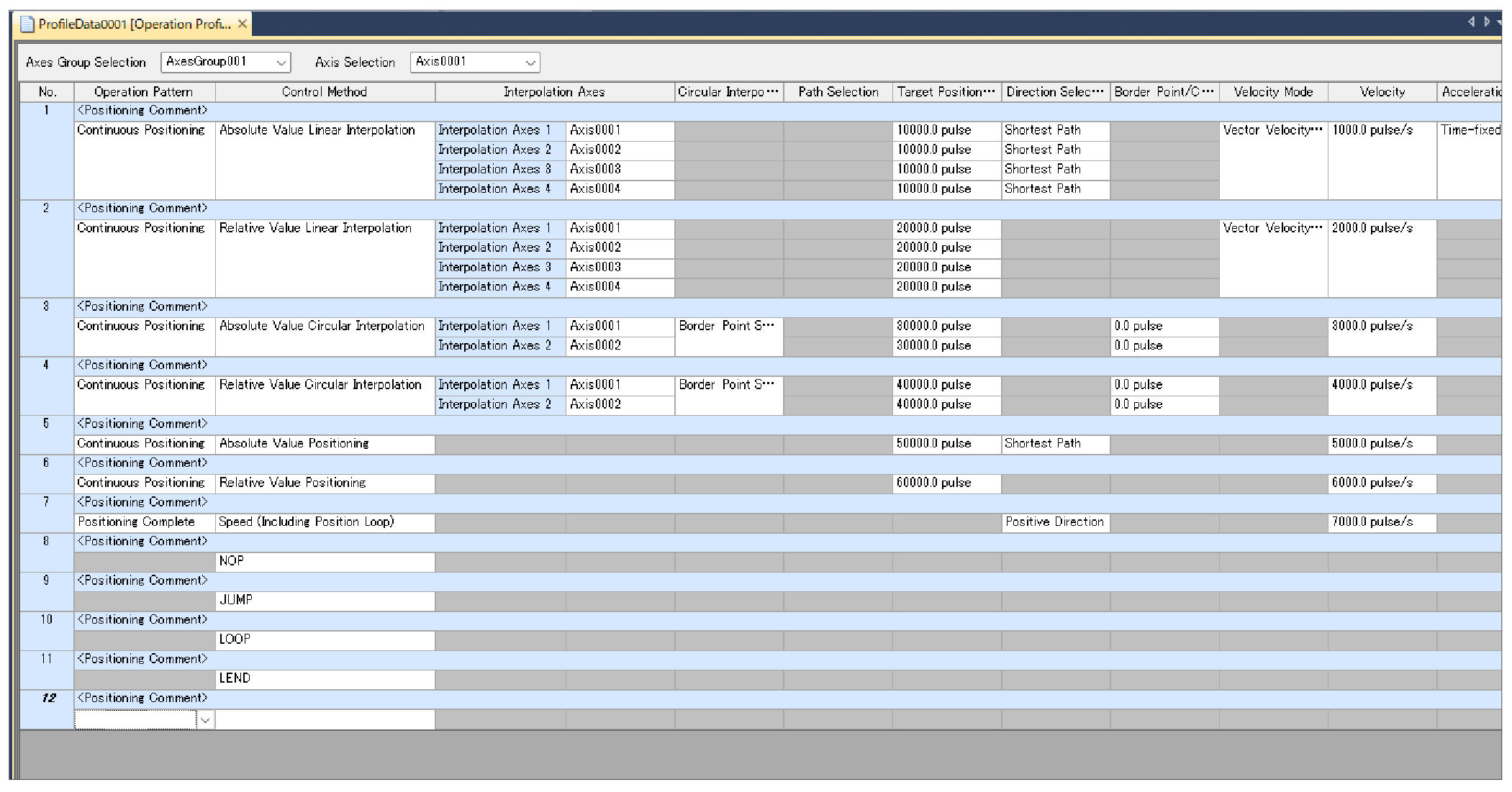Viewport: 1512px width, 792px height.
Task: Click the Positioning Complete operation pattern cell
Action: [x=145, y=522]
